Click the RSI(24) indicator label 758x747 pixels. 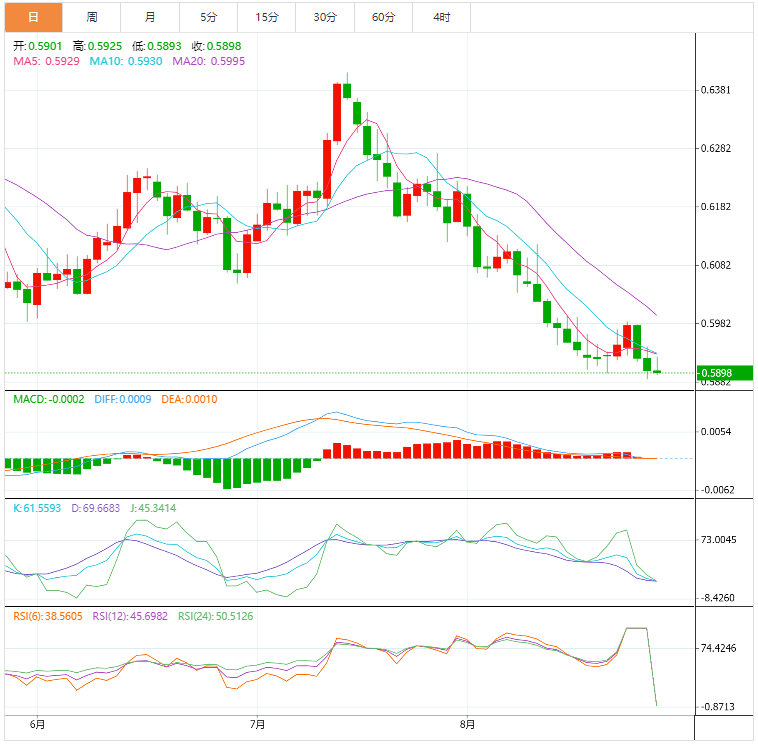point(216,616)
